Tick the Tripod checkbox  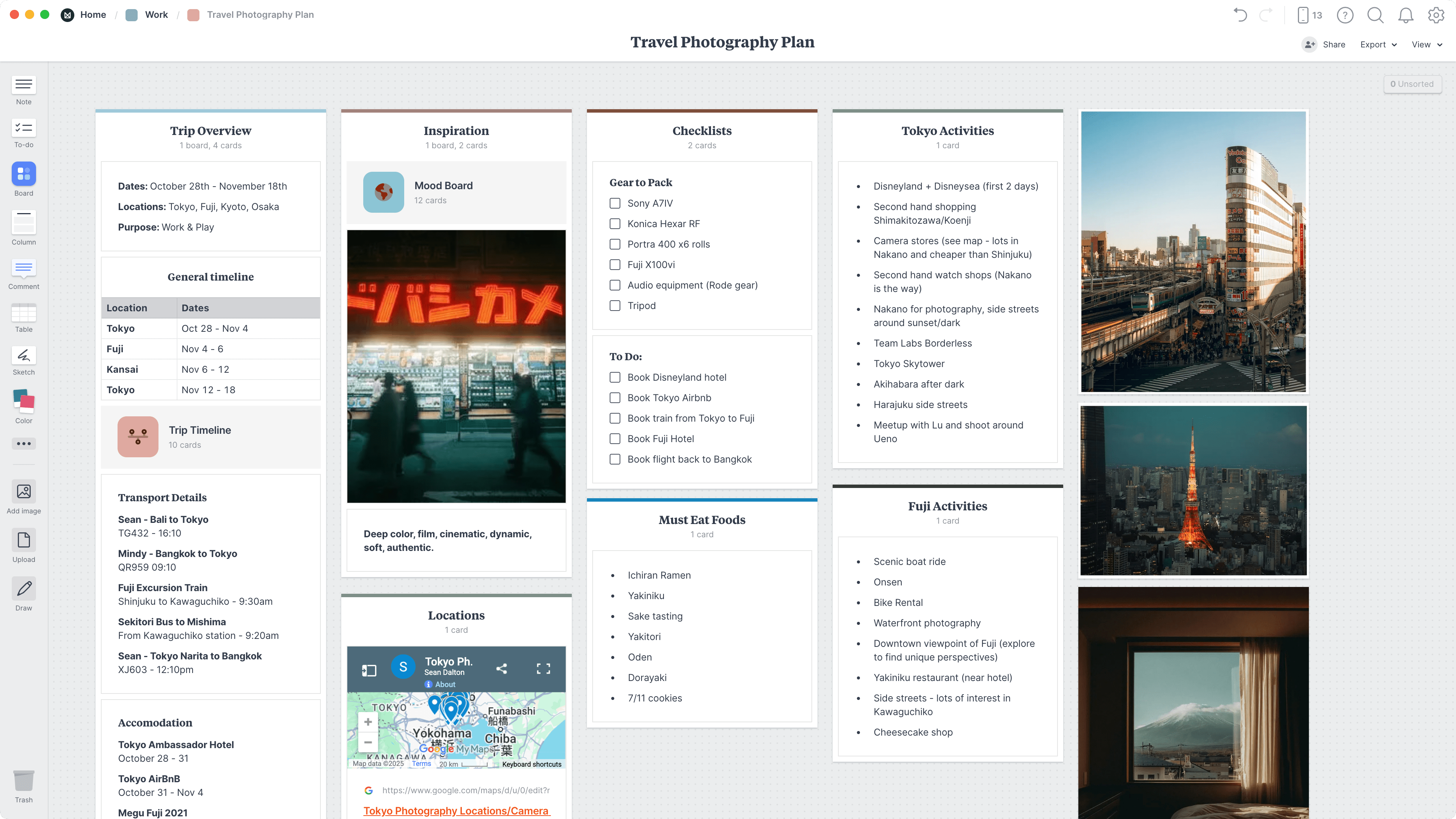point(614,305)
